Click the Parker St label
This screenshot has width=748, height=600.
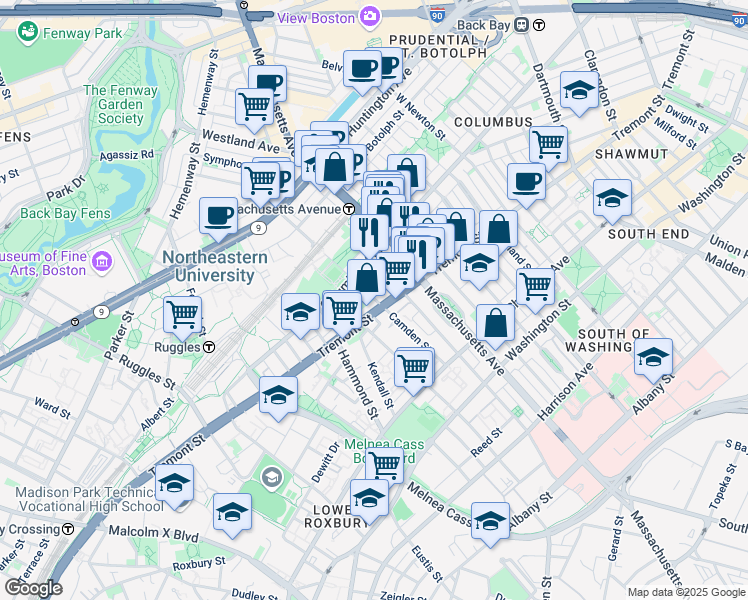119,335
